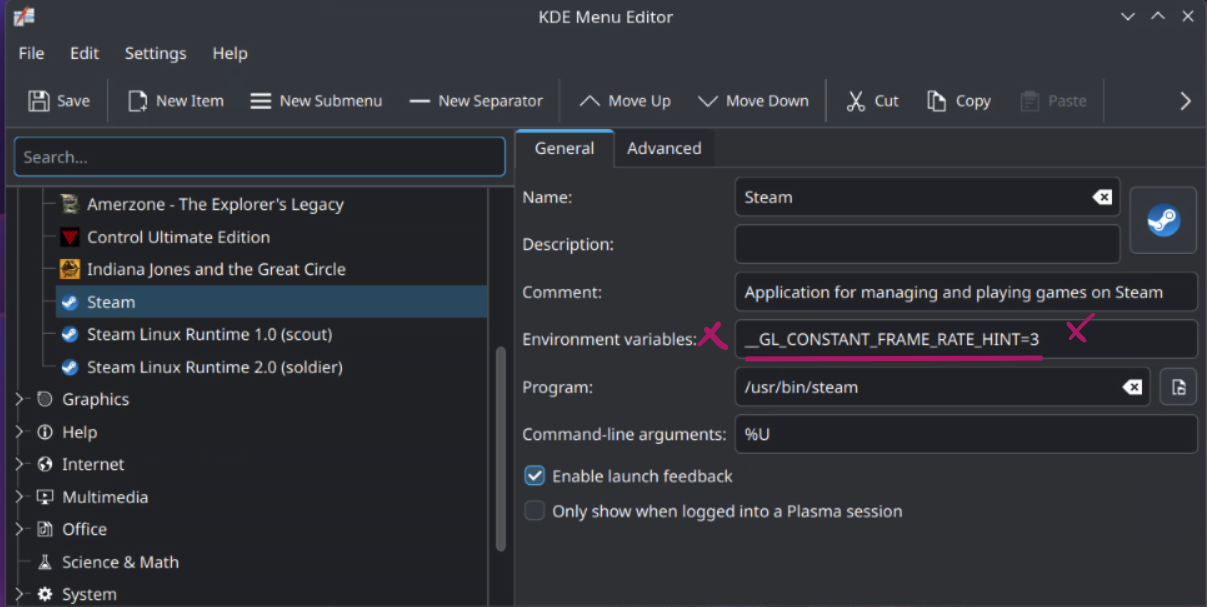Image resolution: width=1207 pixels, height=607 pixels.
Task: Open the Settings menu
Action: [155, 53]
